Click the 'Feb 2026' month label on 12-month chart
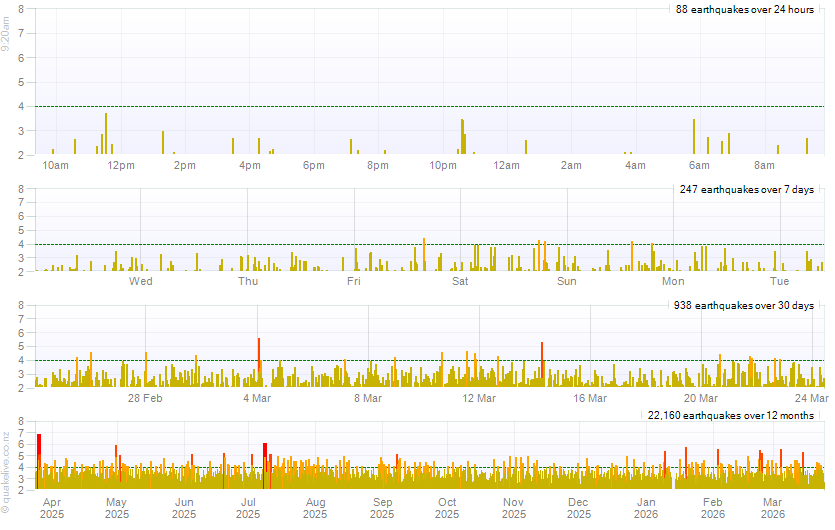This screenshot has height=530, width=835. click(x=712, y=508)
